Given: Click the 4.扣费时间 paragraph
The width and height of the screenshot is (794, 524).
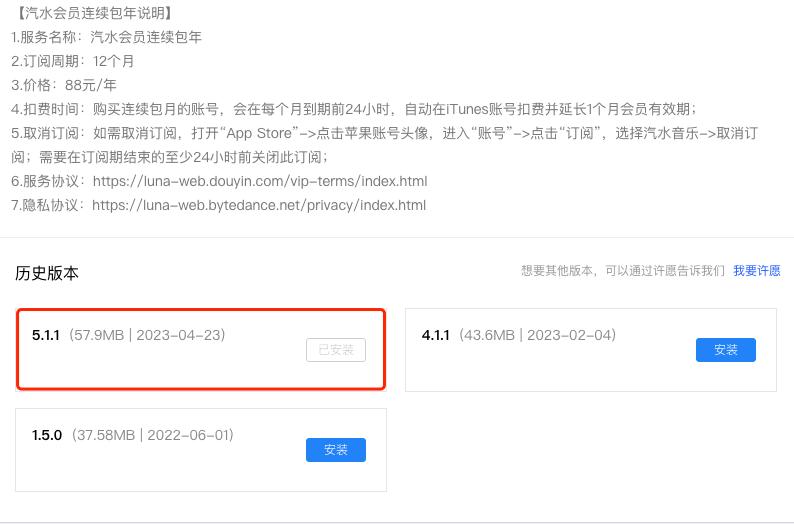Looking at the screenshot, I should click(x=354, y=109).
